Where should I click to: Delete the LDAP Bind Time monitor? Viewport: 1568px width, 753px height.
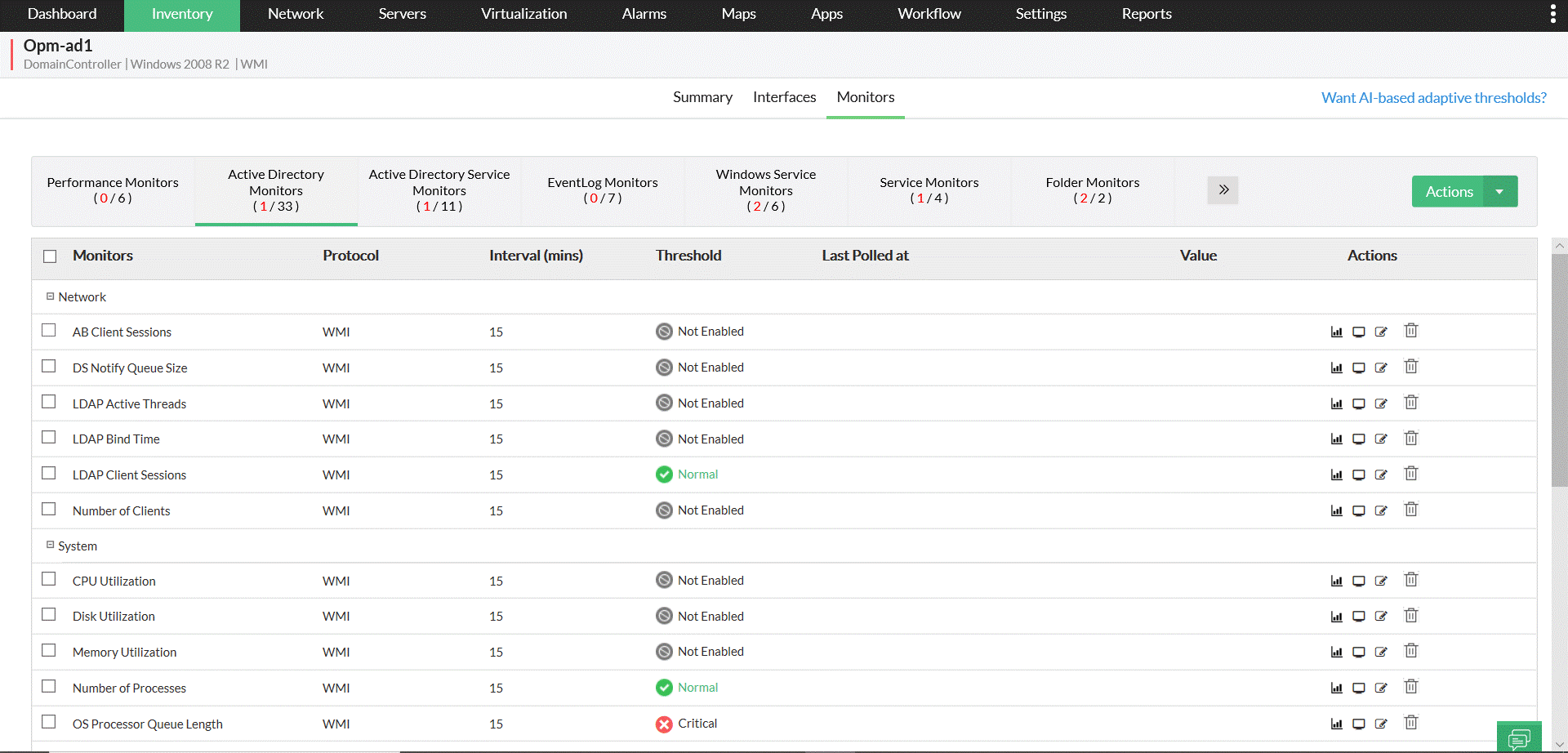1410,439
